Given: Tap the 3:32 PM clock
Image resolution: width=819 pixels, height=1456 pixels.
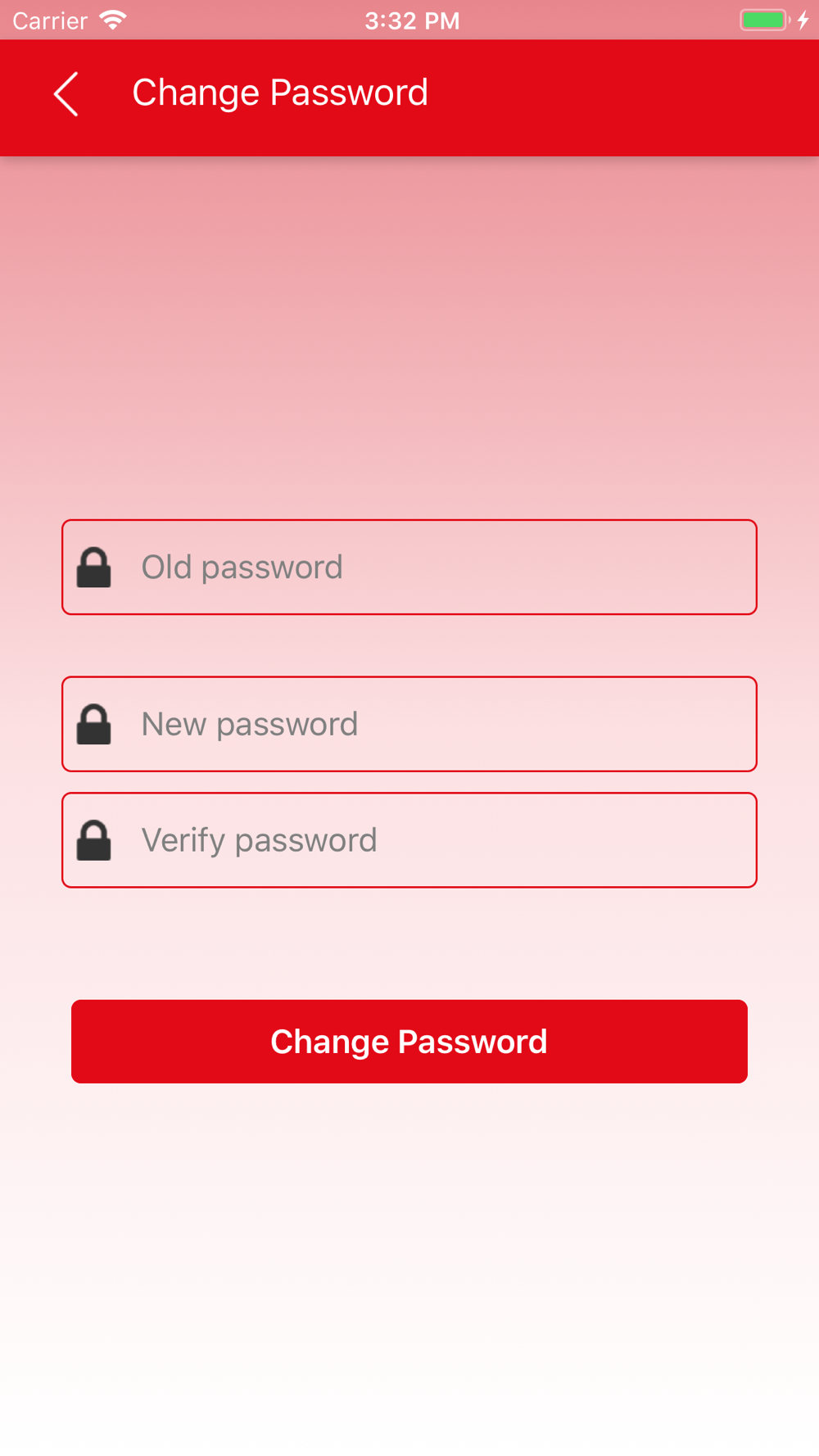Looking at the screenshot, I should (412, 20).
